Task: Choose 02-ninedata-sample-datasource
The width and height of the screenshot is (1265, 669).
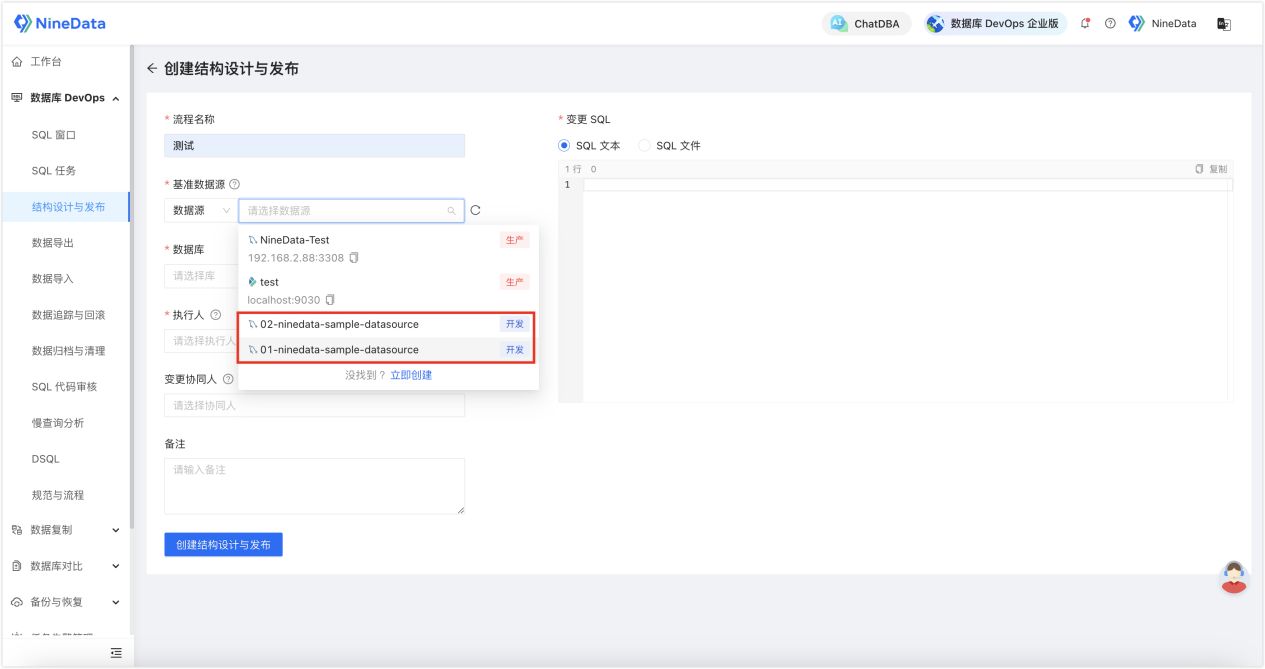Action: point(388,324)
